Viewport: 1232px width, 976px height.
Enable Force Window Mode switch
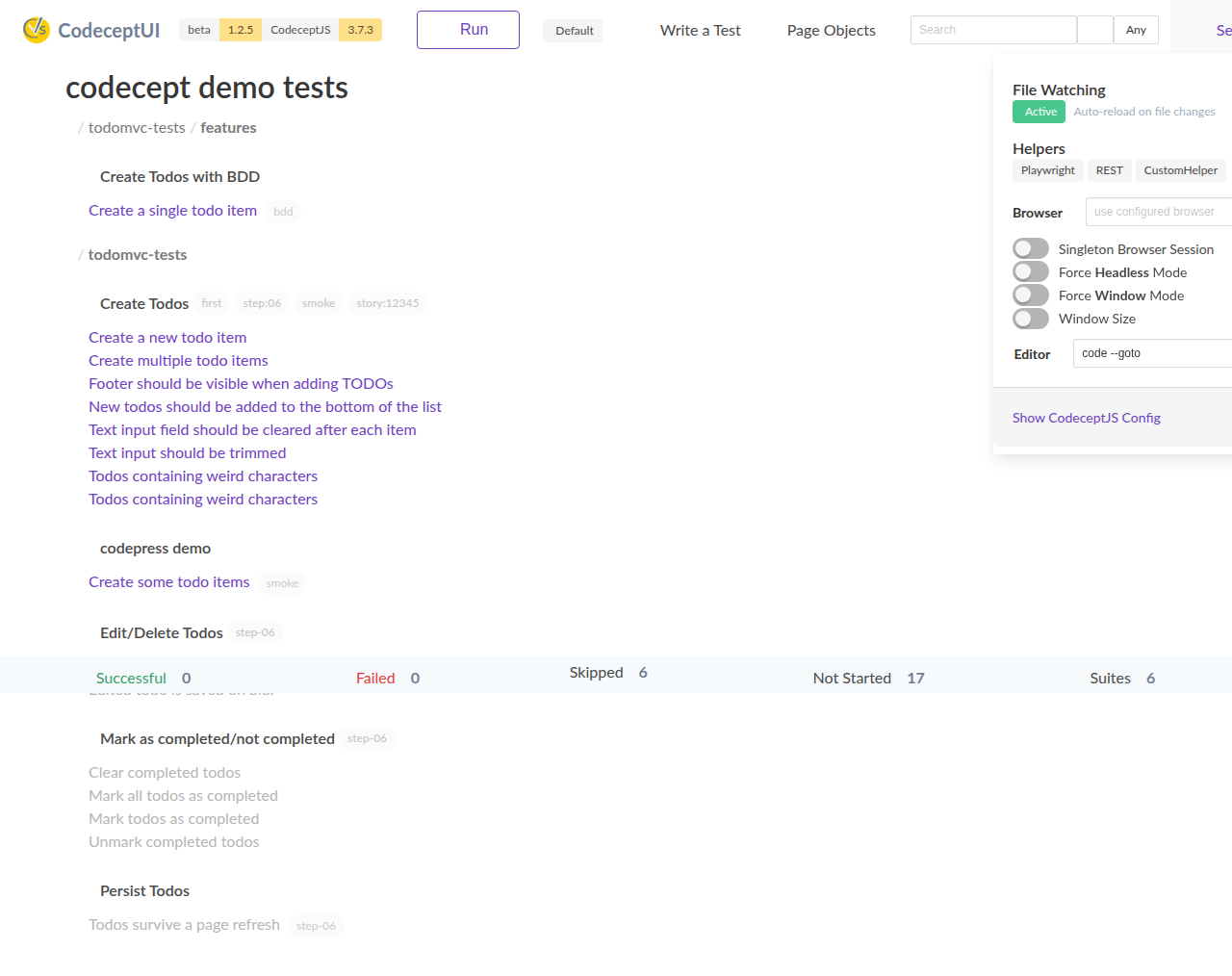(x=1031, y=295)
